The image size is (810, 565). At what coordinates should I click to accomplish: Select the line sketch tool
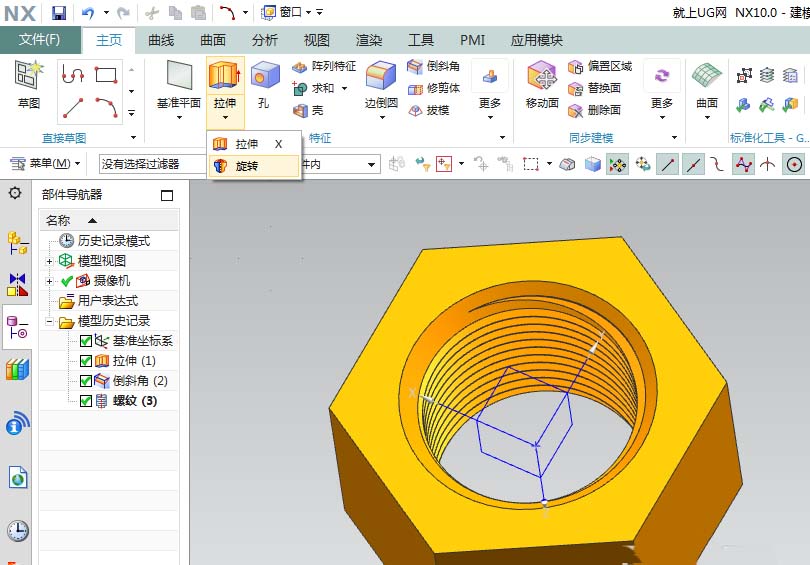point(73,107)
